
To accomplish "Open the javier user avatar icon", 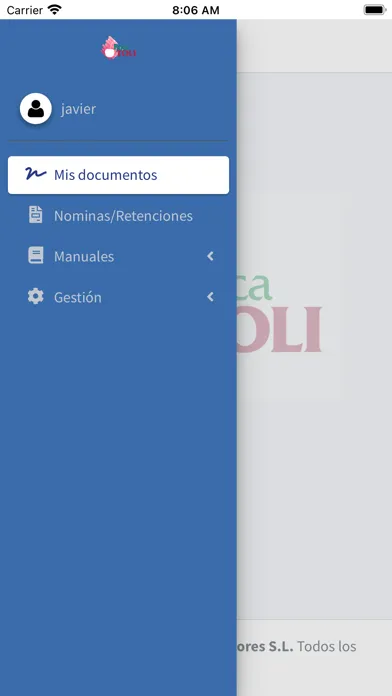I will 36,109.
